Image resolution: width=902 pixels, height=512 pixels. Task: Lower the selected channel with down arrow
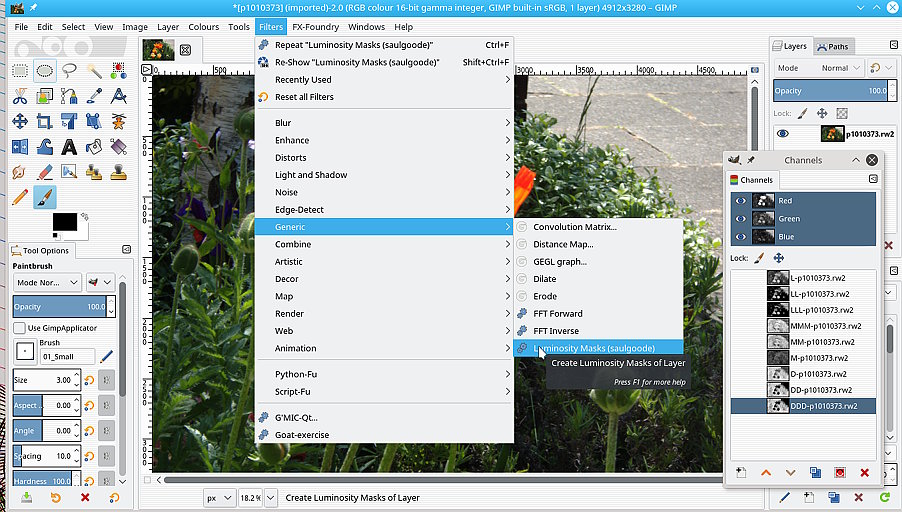coord(790,472)
